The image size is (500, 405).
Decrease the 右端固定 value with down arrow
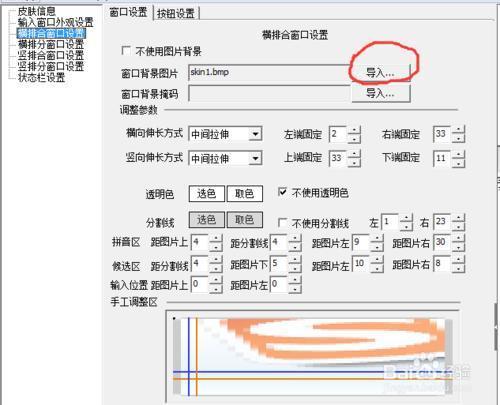pyautogui.click(x=459, y=138)
